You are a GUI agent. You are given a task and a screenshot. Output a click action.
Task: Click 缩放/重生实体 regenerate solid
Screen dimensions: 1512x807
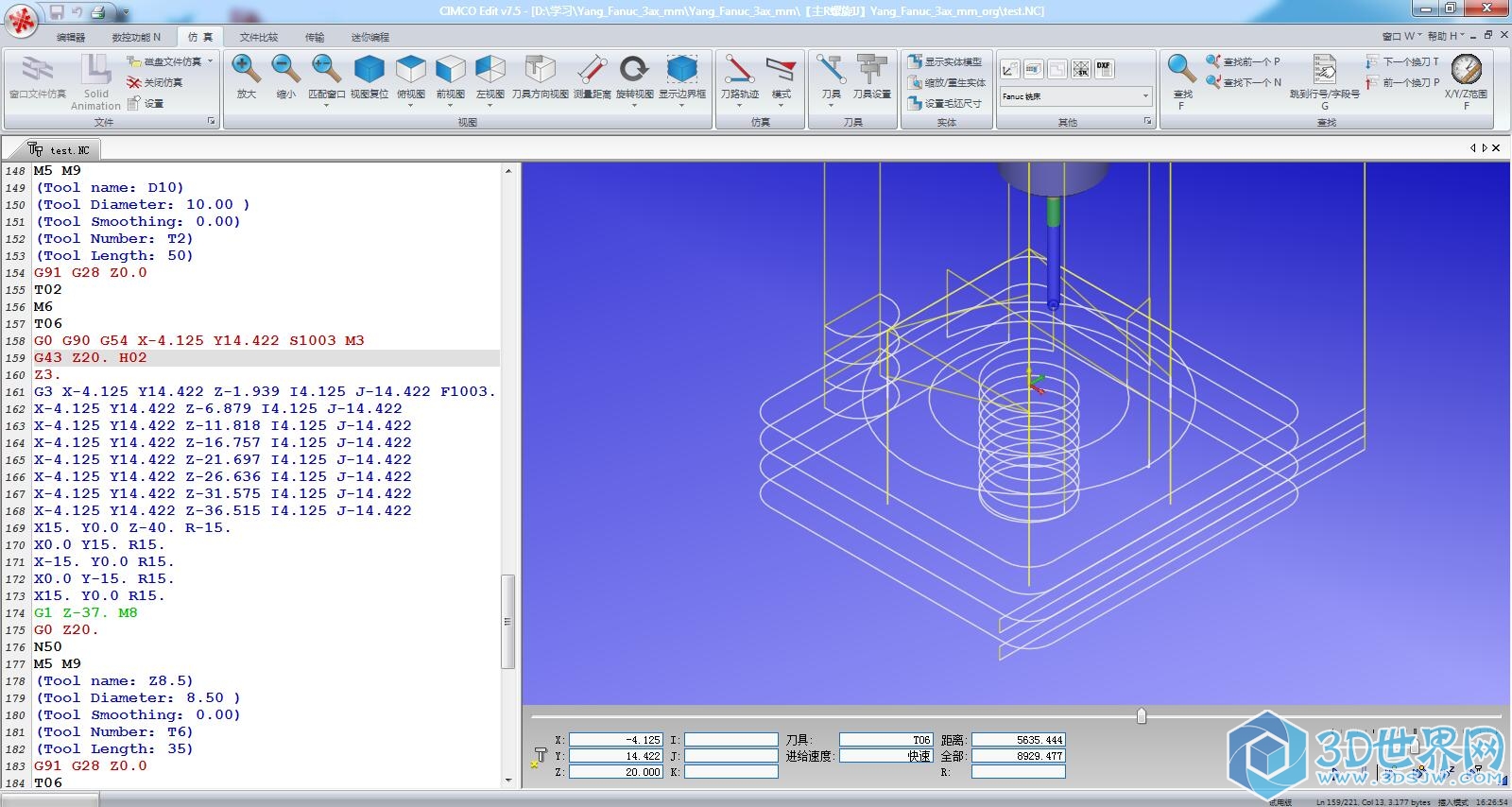947,82
